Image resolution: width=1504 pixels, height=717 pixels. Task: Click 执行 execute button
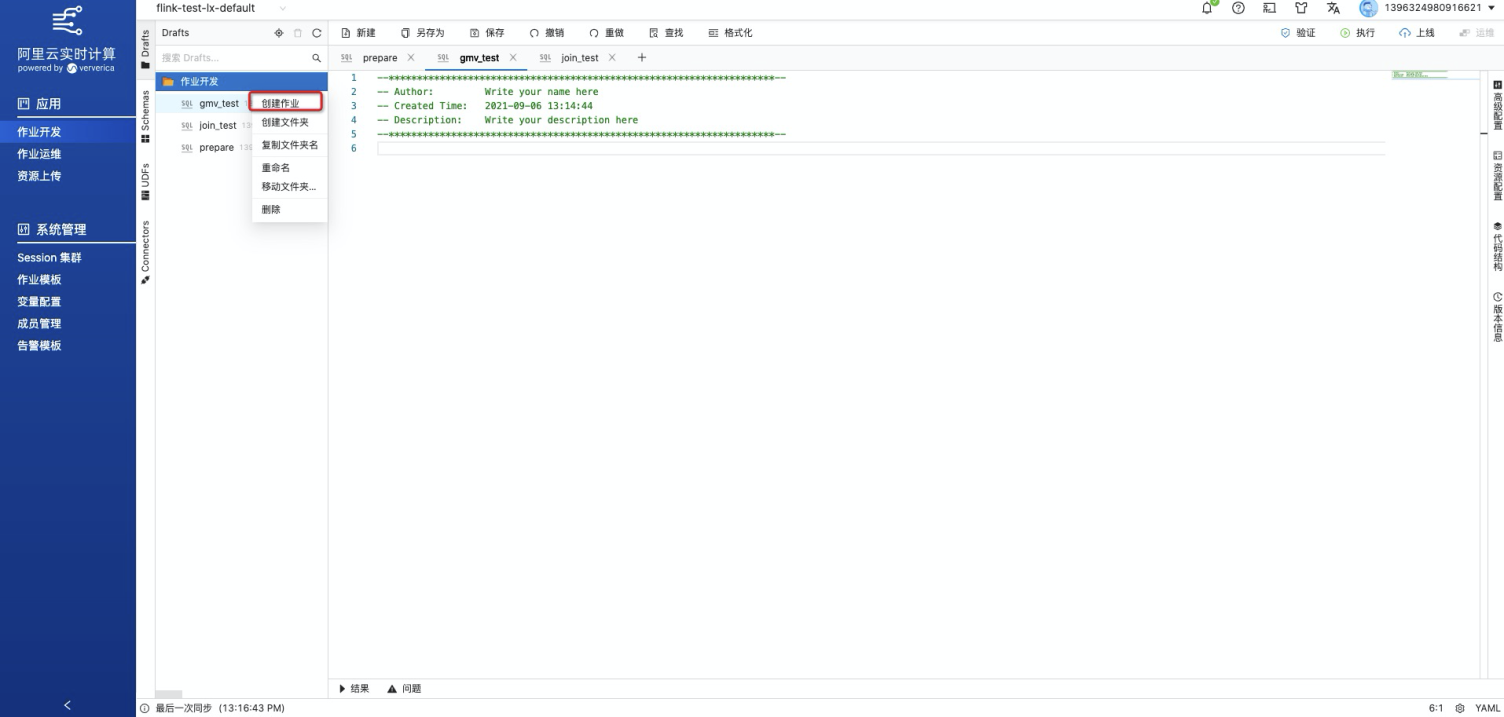tap(1357, 33)
